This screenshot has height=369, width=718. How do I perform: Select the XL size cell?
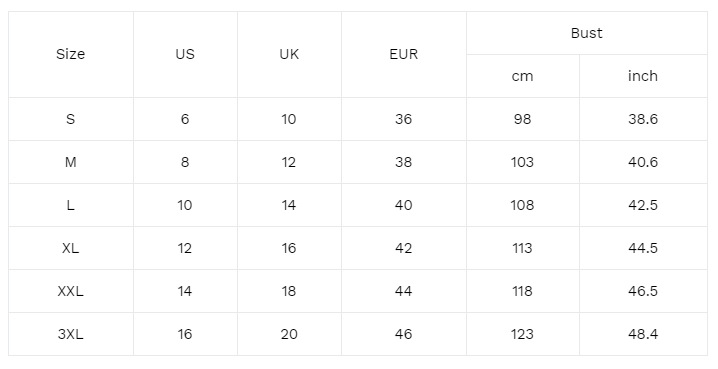tap(71, 248)
